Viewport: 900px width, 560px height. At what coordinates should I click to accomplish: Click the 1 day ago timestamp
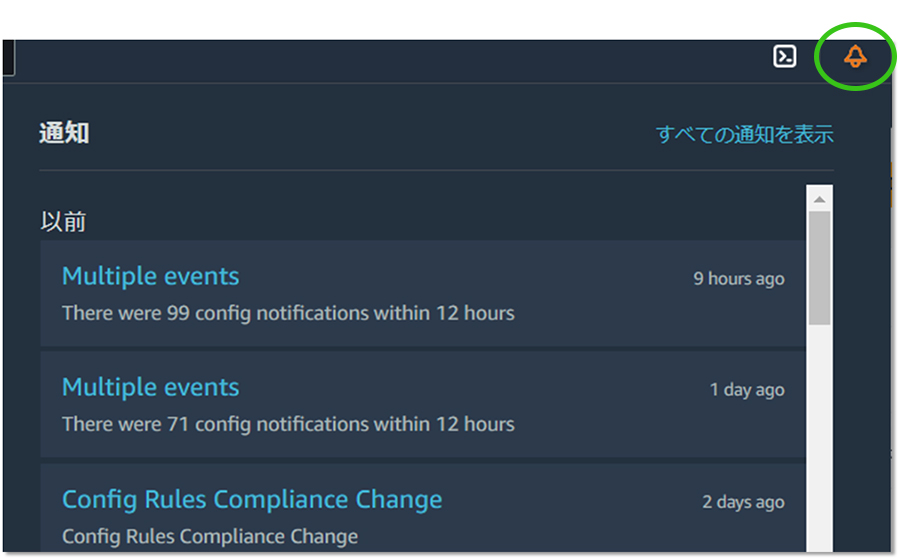747,390
